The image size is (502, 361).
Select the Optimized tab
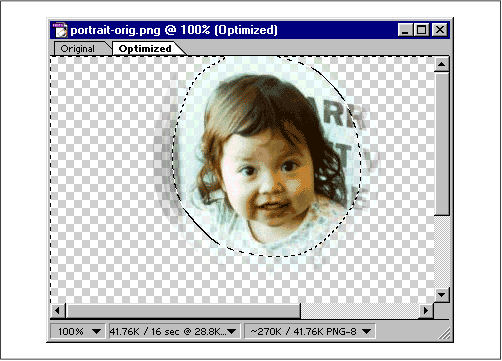(x=145, y=49)
